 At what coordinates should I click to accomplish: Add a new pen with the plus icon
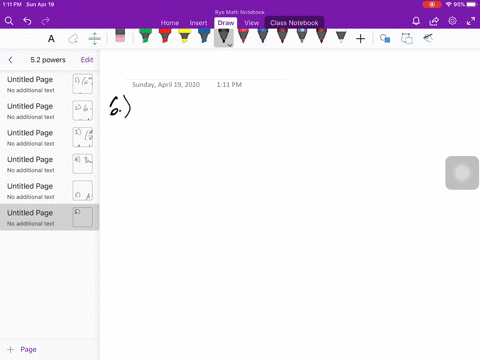pyautogui.click(x=360, y=39)
